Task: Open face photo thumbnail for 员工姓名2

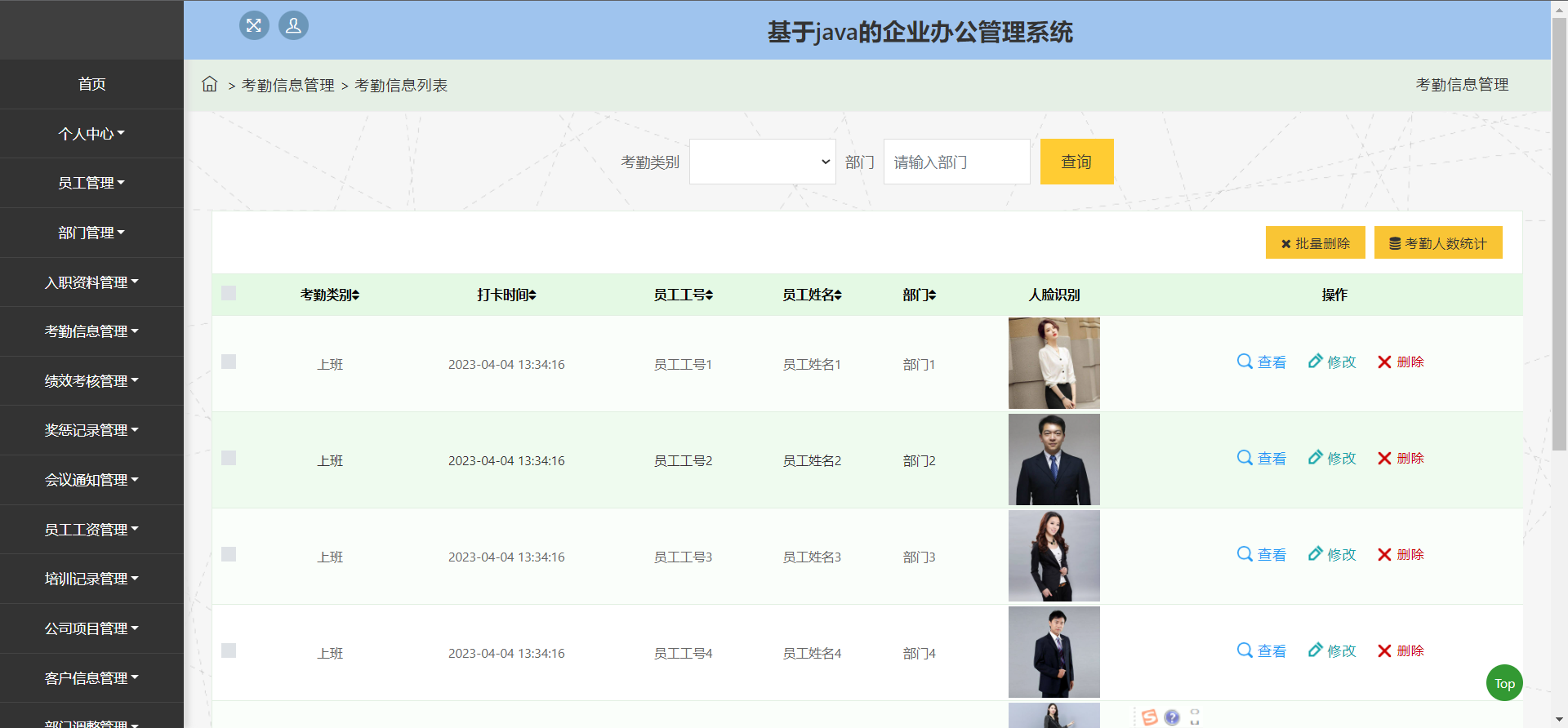Action: pos(1054,459)
